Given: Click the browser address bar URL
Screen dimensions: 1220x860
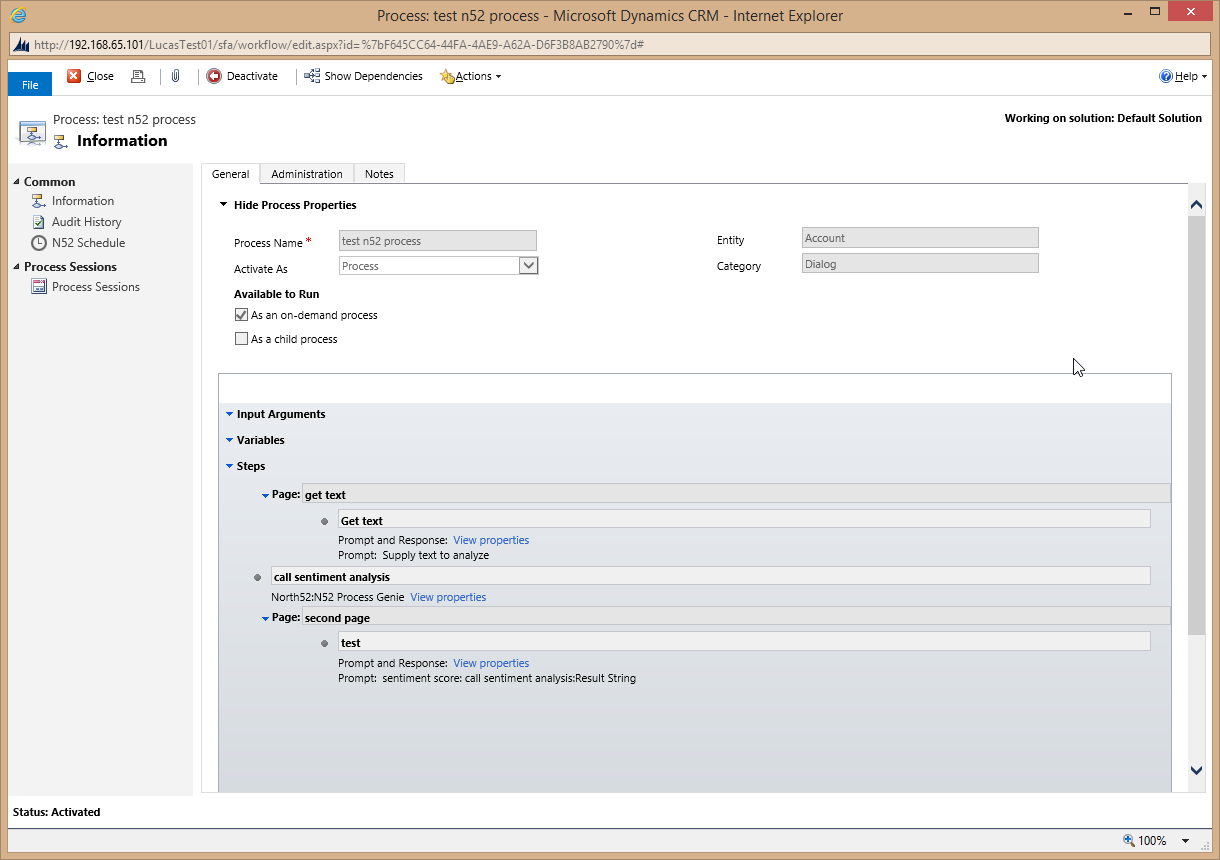Looking at the screenshot, I should (339, 45).
